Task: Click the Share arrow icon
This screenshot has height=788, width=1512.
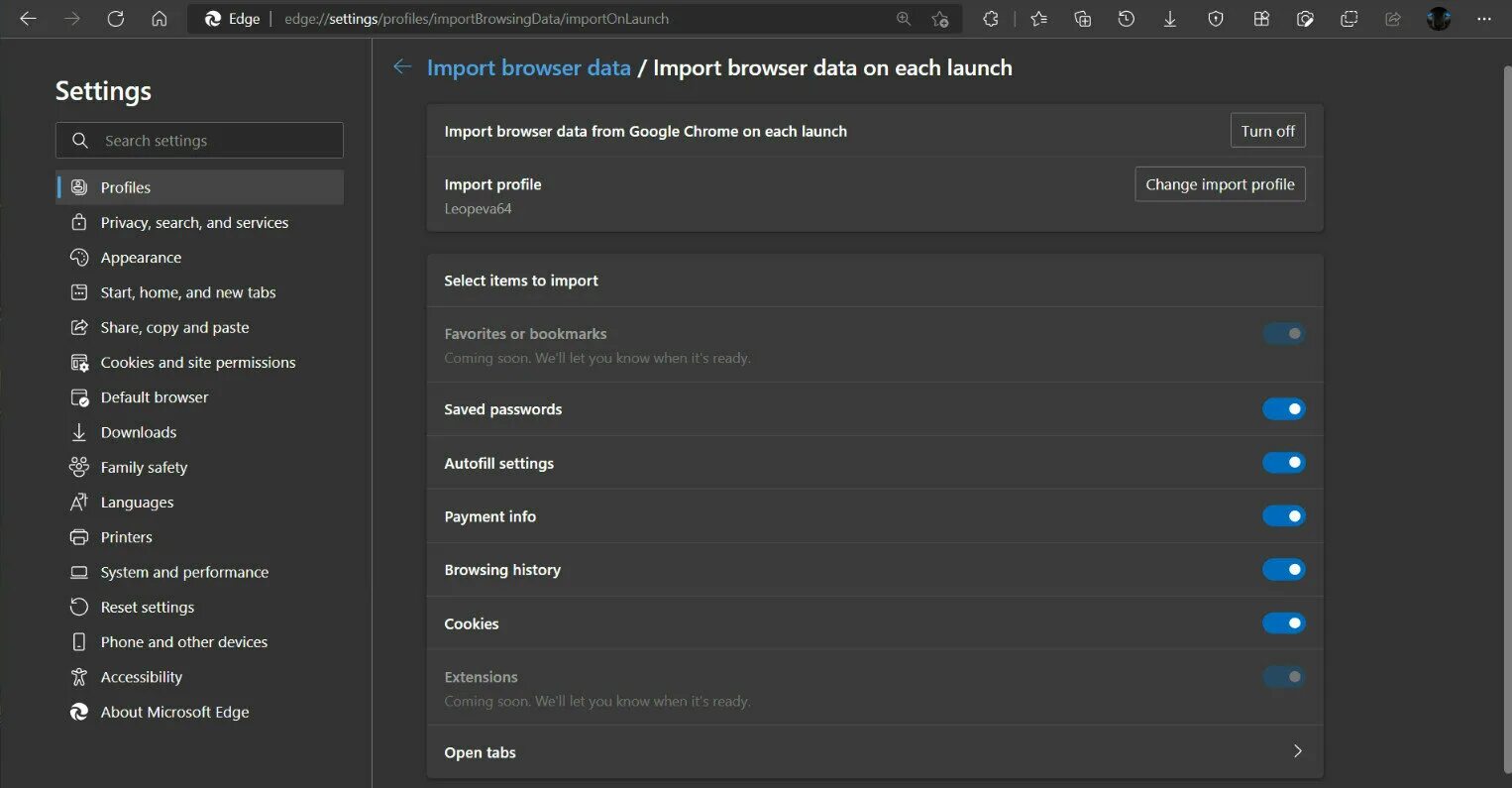Action: (1393, 19)
